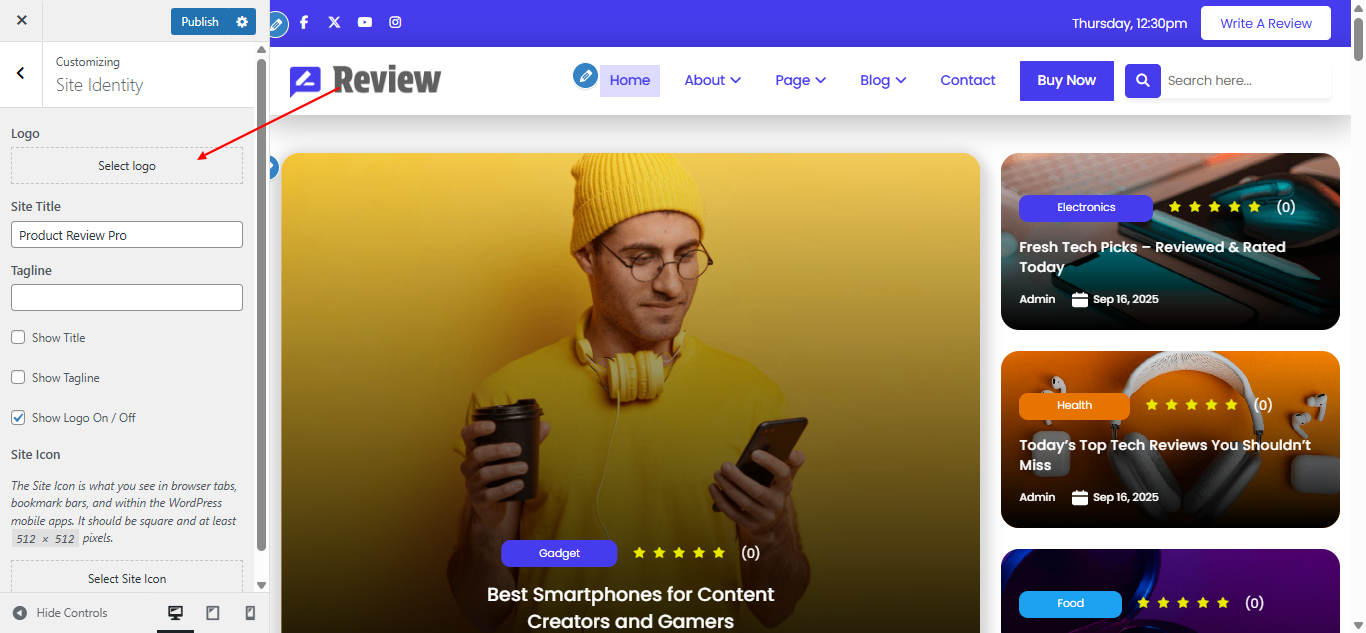This screenshot has width=1366, height=633.
Task: Click the pencil edit shortcut beside Home
Action: pos(585,75)
